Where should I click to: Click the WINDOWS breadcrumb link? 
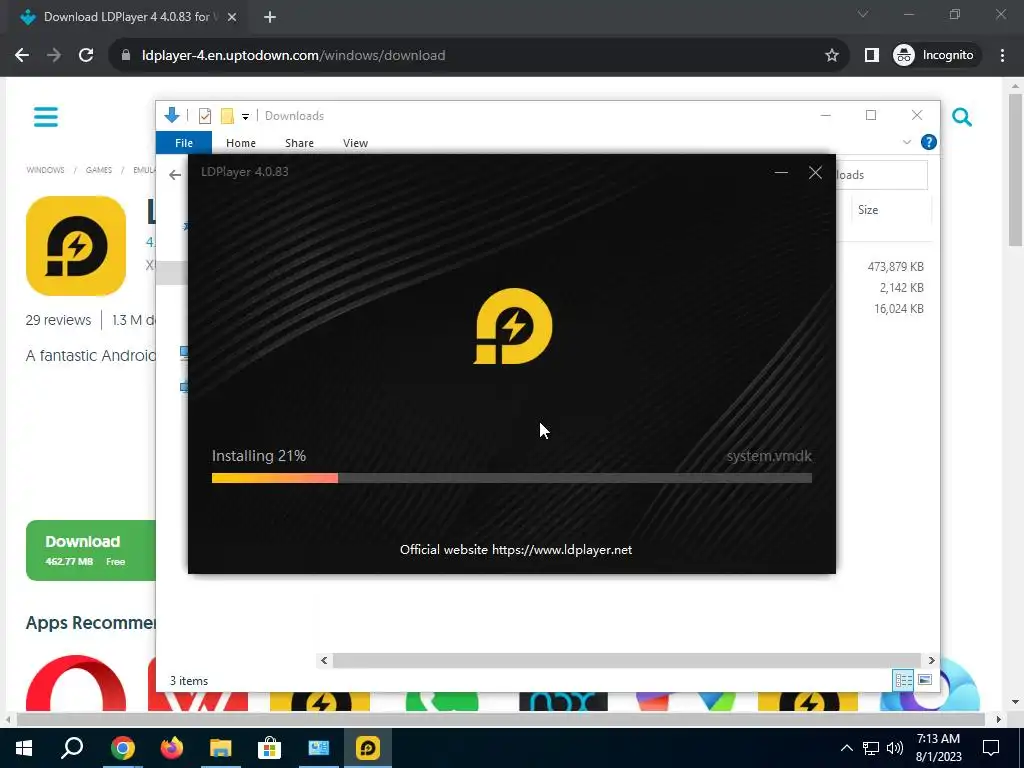45,170
